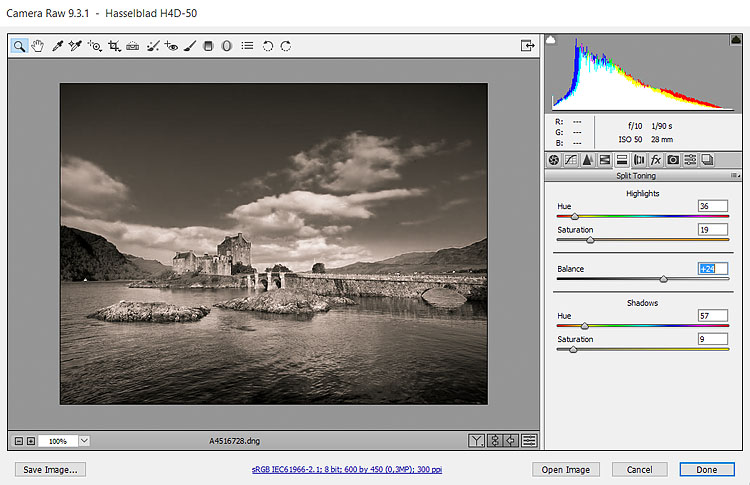This screenshot has width=750, height=485.
Task: Open before/after preview view options
Action: click(477, 440)
